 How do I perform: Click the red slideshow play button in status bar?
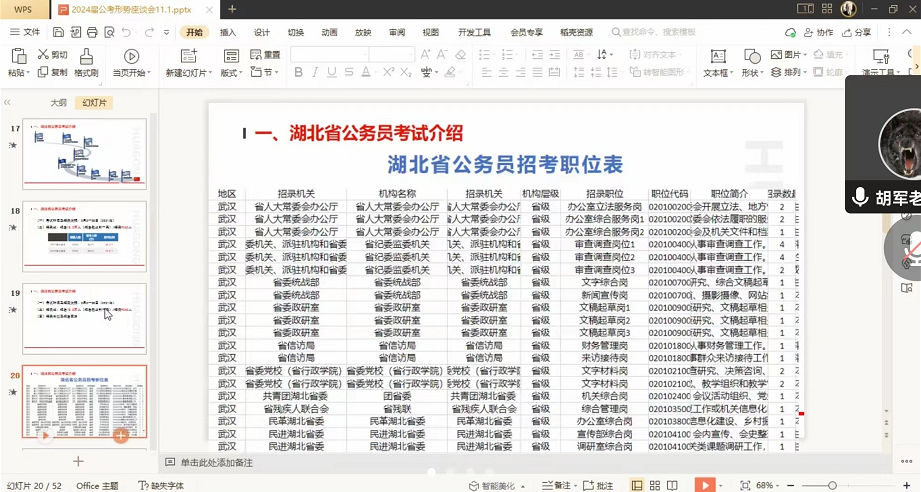coord(705,485)
